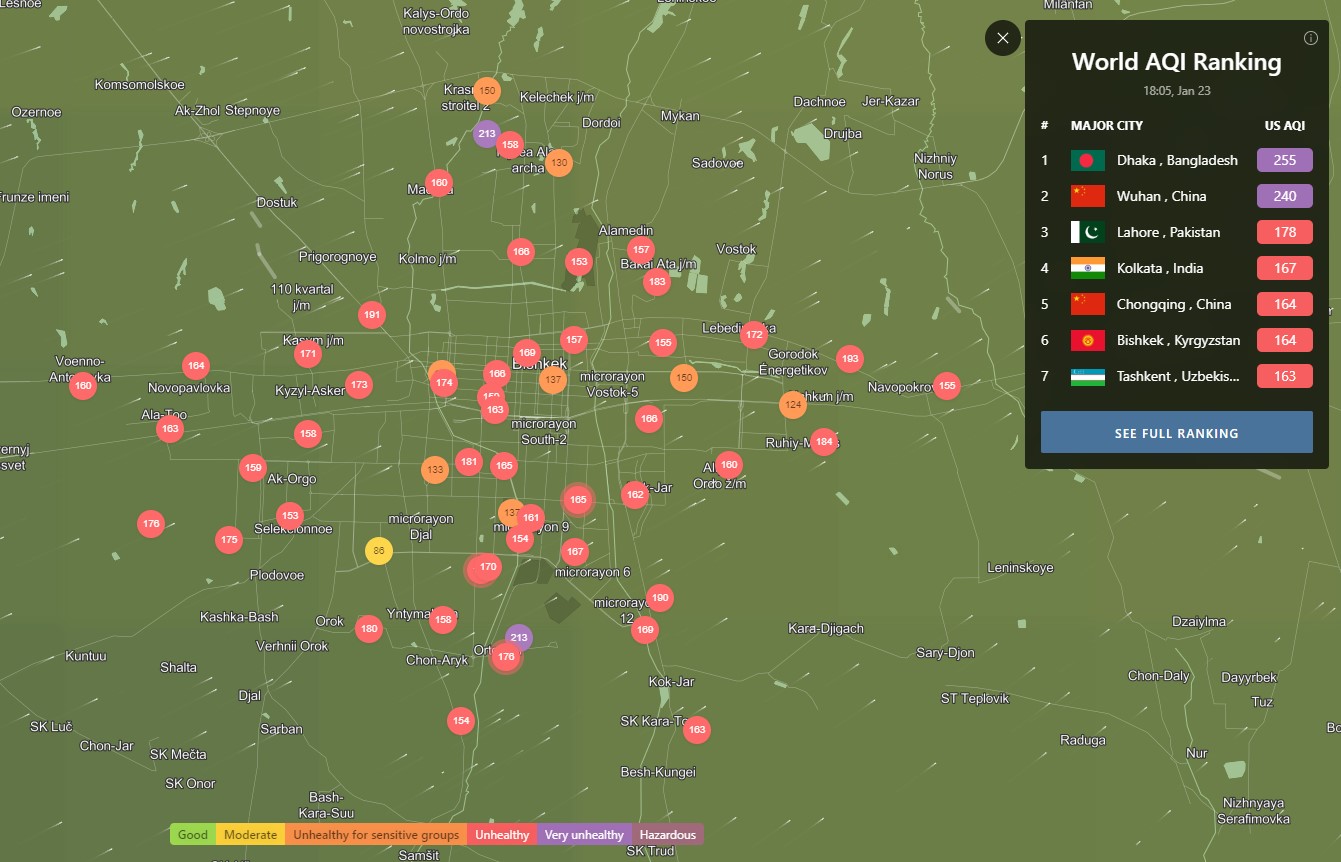Click the Kyrgyzstan flag icon beside Bishkek
The height and width of the screenshot is (862, 1341).
(1087, 340)
